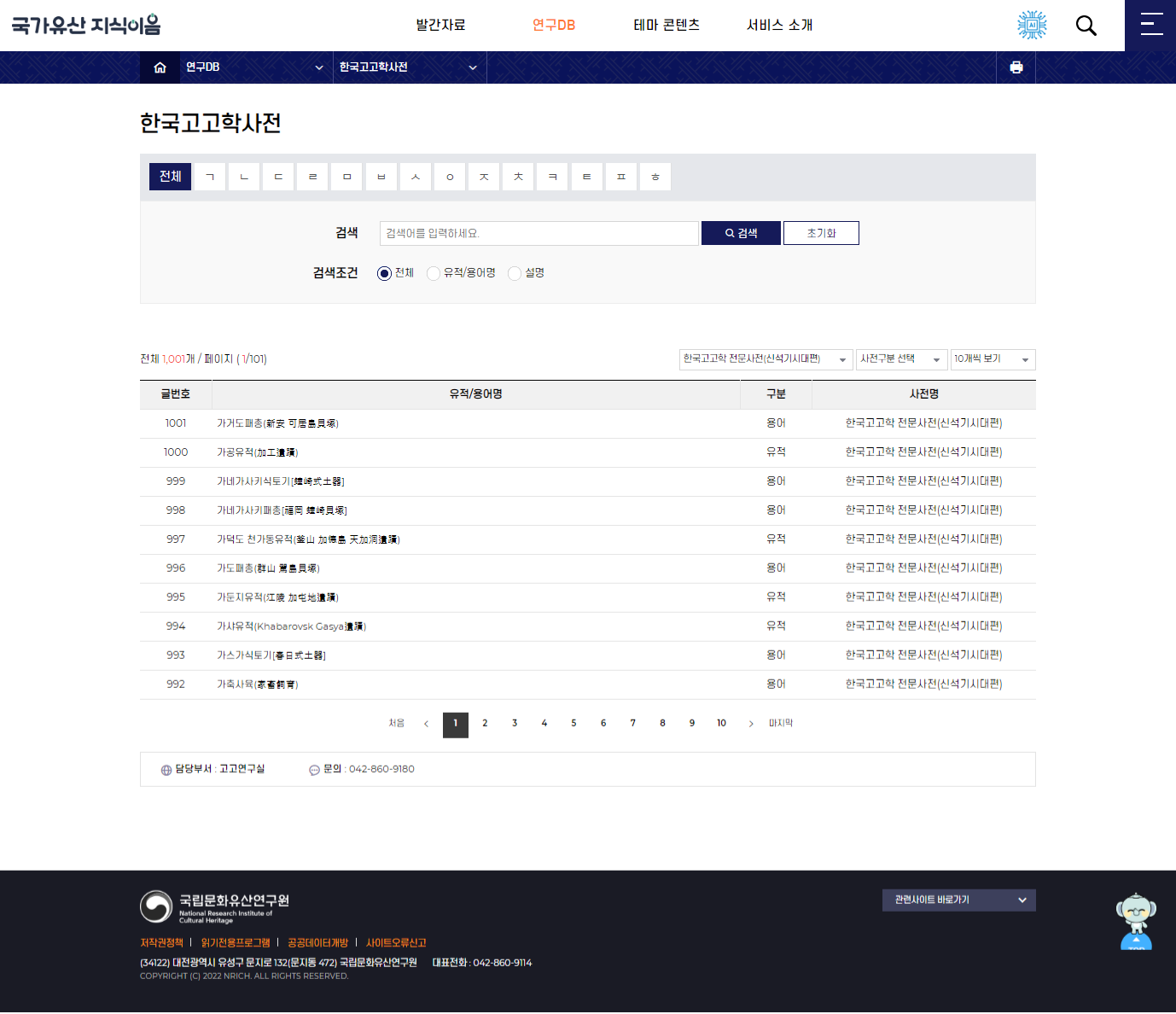Select the 전체 search condition radio button
The image size is (1176, 1014).
tap(384, 273)
